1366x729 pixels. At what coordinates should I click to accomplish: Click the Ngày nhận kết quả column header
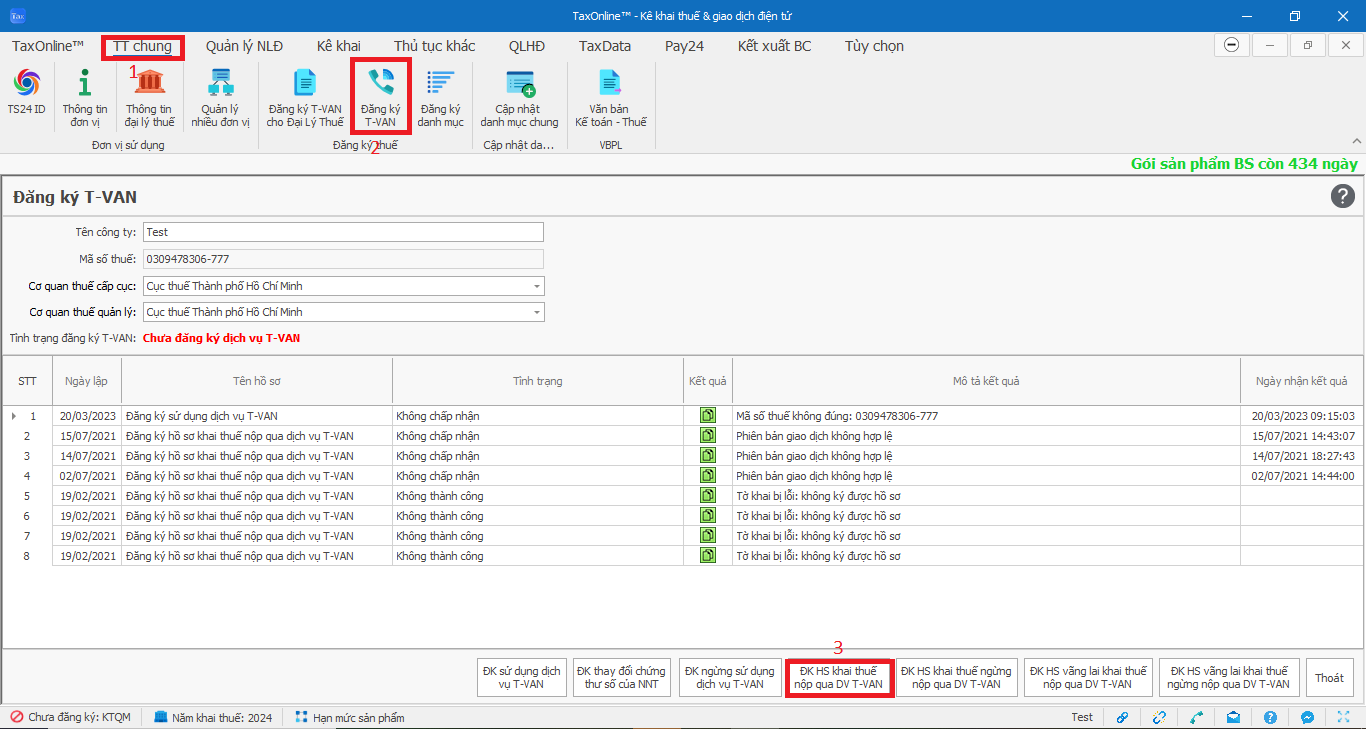coord(1301,381)
